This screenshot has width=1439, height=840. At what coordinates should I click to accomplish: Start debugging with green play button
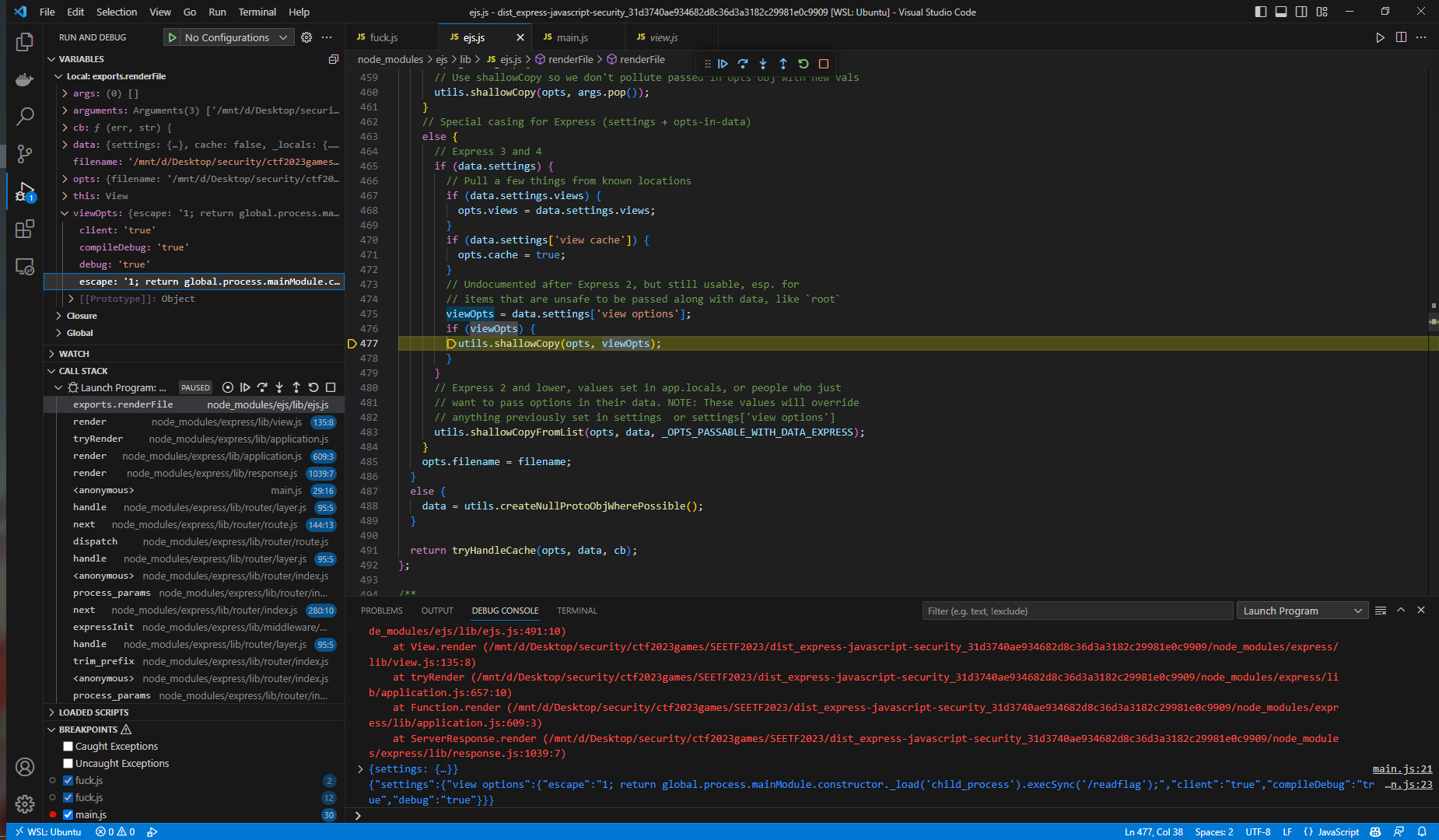pyautogui.click(x=172, y=37)
